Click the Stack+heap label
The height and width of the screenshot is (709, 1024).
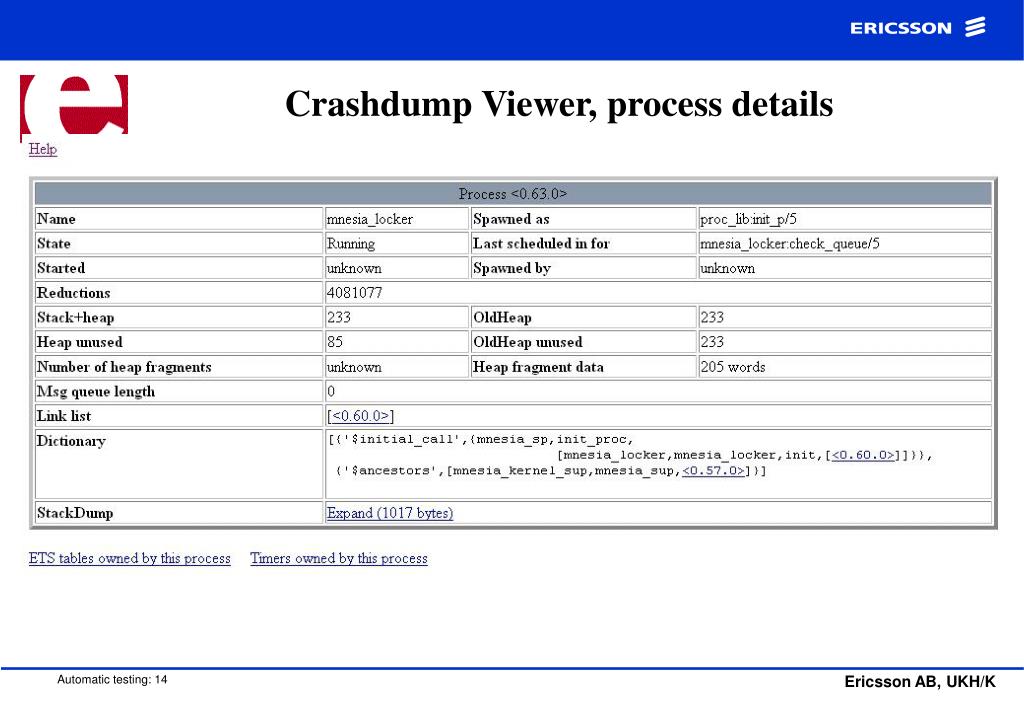point(76,317)
